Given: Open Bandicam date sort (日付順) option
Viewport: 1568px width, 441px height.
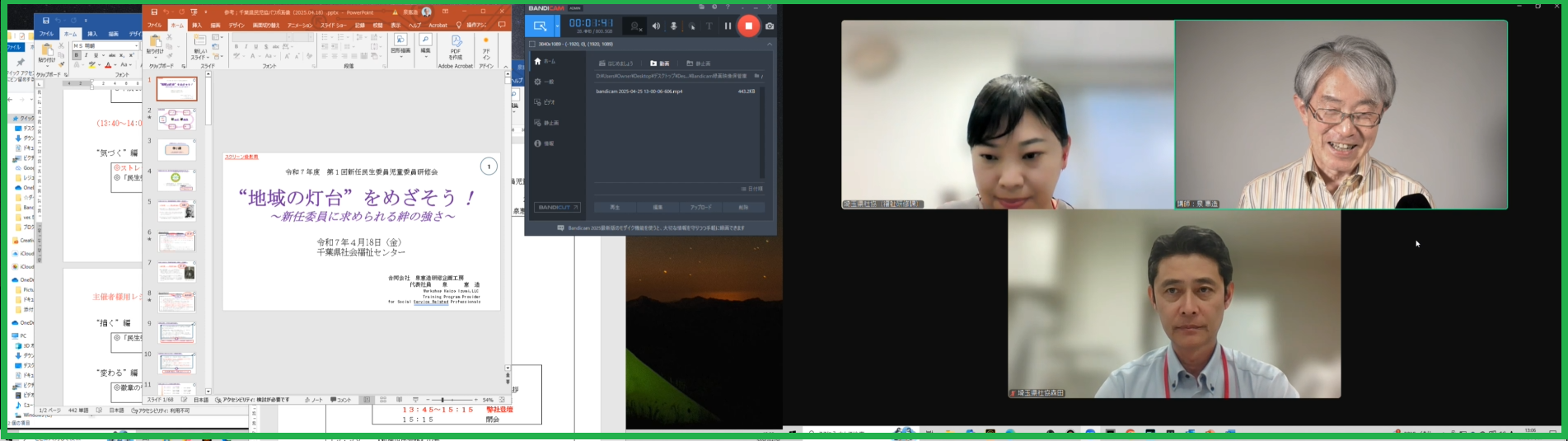Looking at the screenshot, I should 751,189.
